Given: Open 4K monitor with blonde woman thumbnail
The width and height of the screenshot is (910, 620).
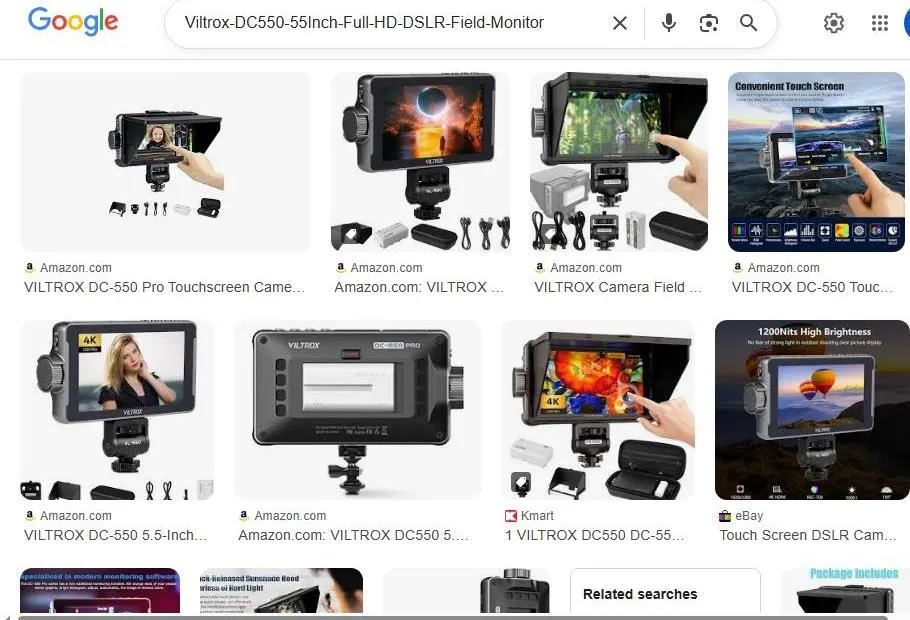Looking at the screenshot, I should coord(117,410).
